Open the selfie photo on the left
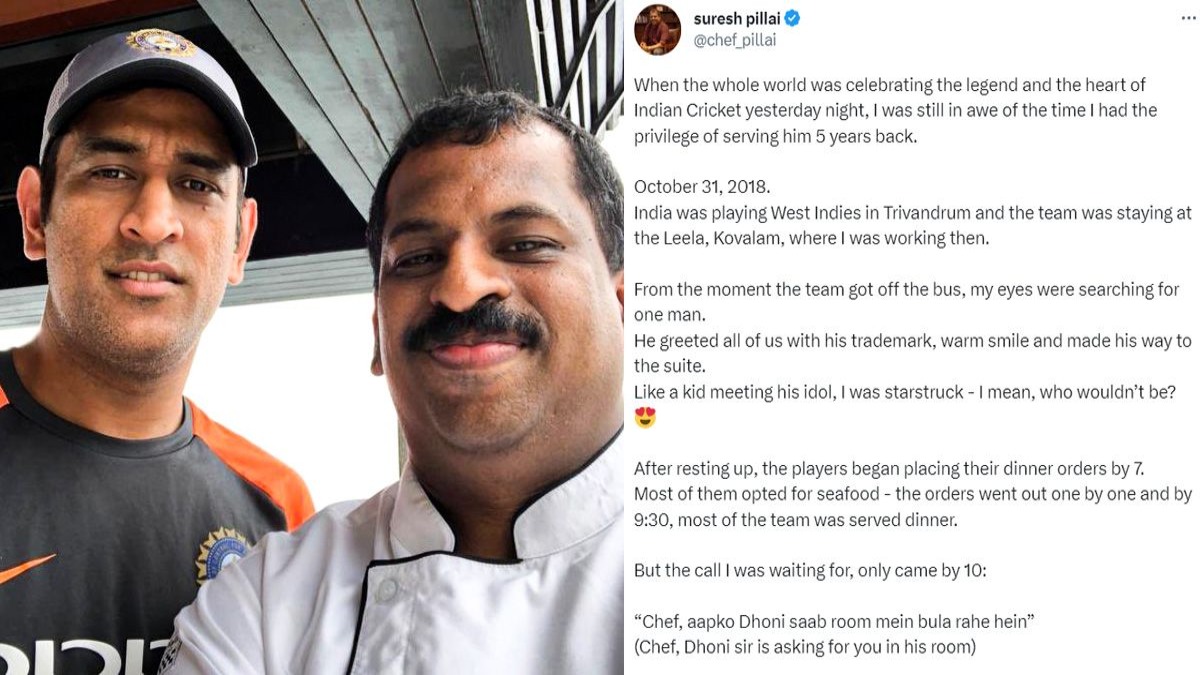This screenshot has width=1200, height=675. point(311,337)
